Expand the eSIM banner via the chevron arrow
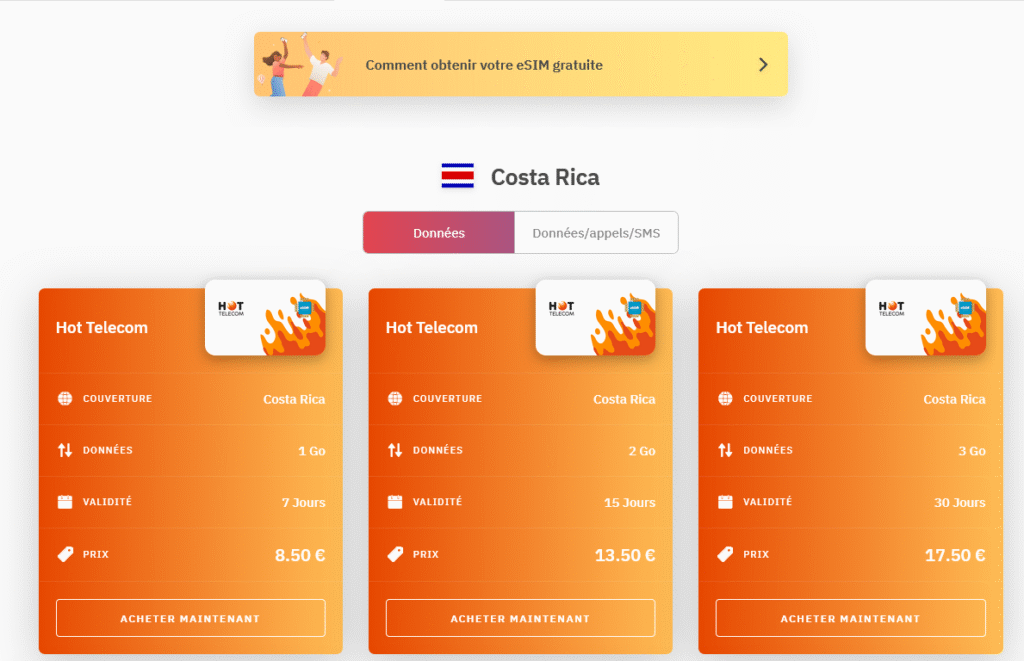This screenshot has height=661, width=1024. click(762, 64)
